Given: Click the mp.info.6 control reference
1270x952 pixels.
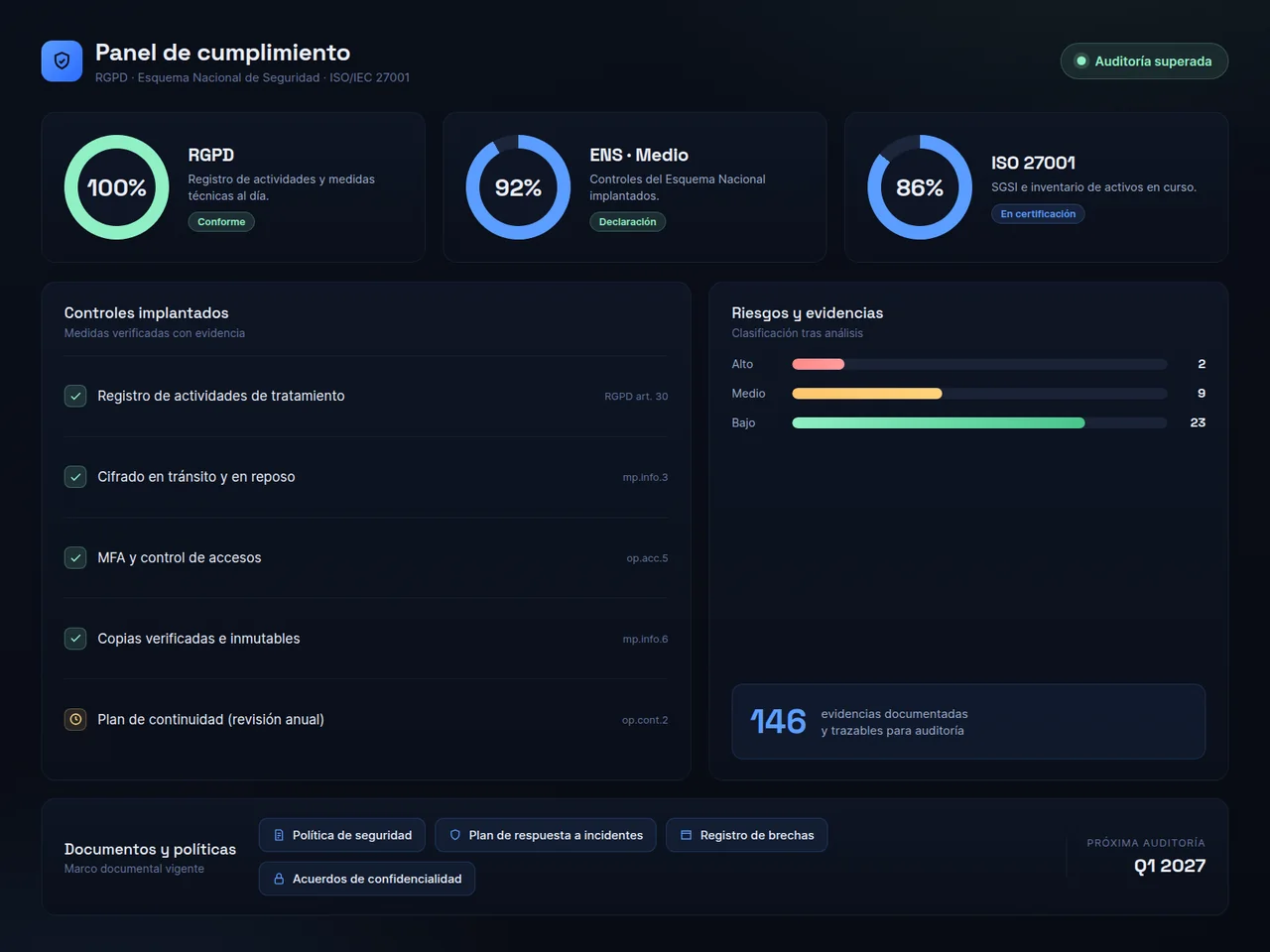Looking at the screenshot, I should [645, 640].
